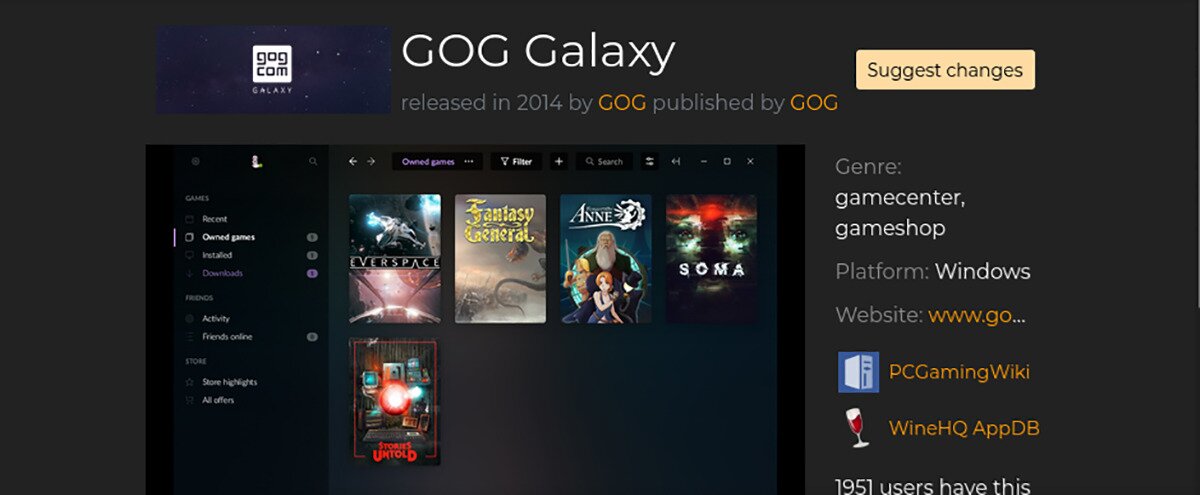Image resolution: width=1200 pixels, height=495 pixels.
Task: Click the sidebar magnifier search icon
Action: tap(313, 161)
